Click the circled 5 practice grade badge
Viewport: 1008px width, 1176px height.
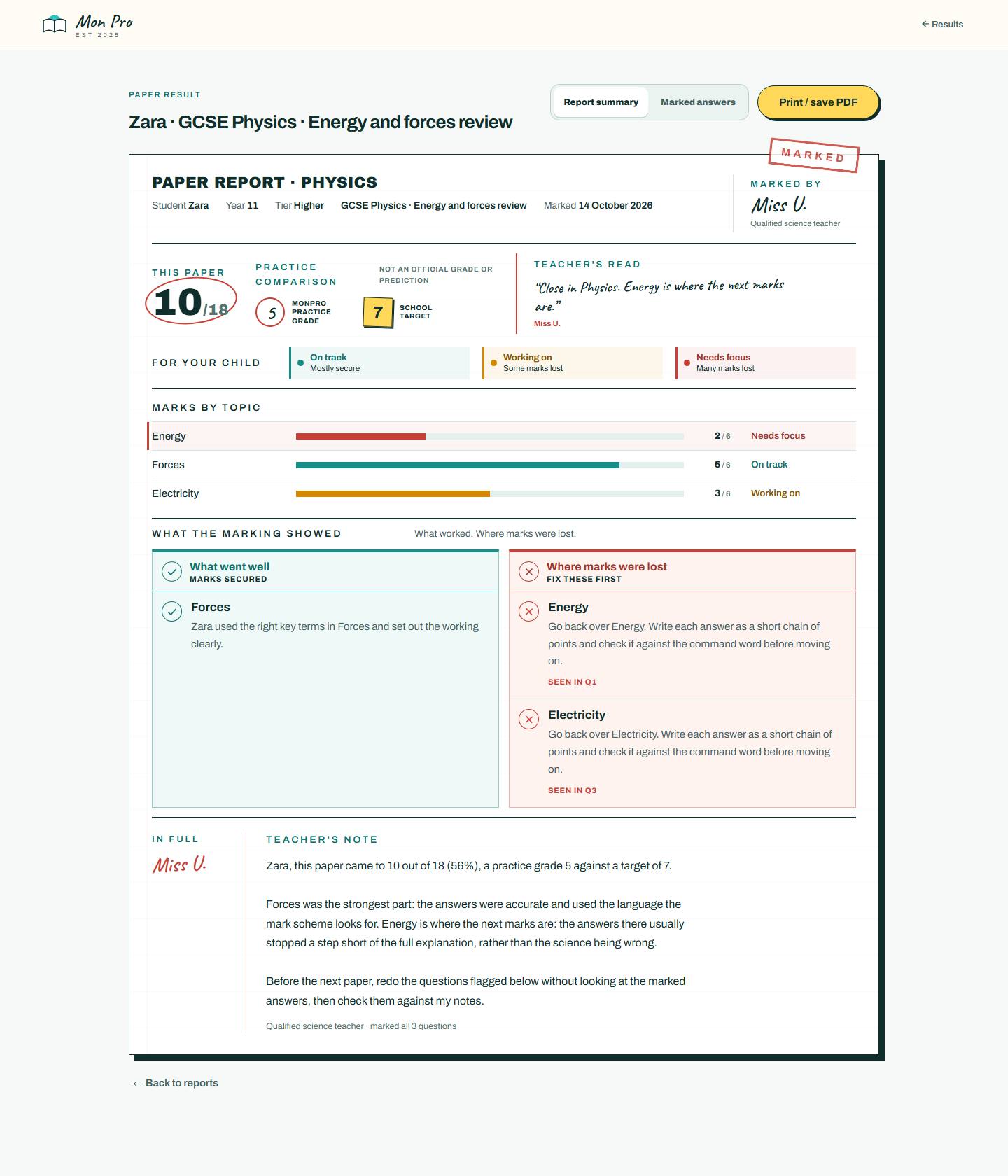270,312
